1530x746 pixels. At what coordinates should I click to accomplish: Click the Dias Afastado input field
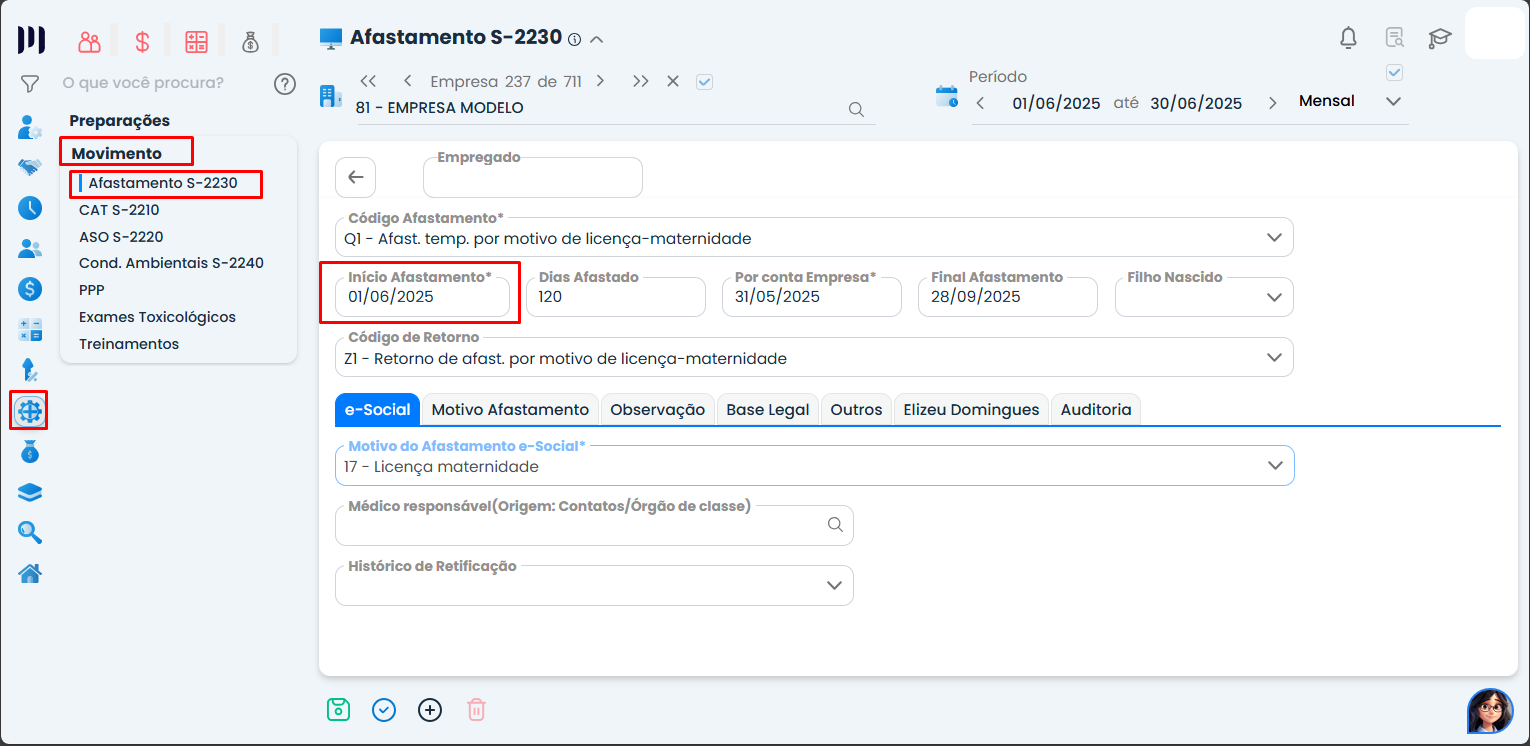click(x=615, y=297)
